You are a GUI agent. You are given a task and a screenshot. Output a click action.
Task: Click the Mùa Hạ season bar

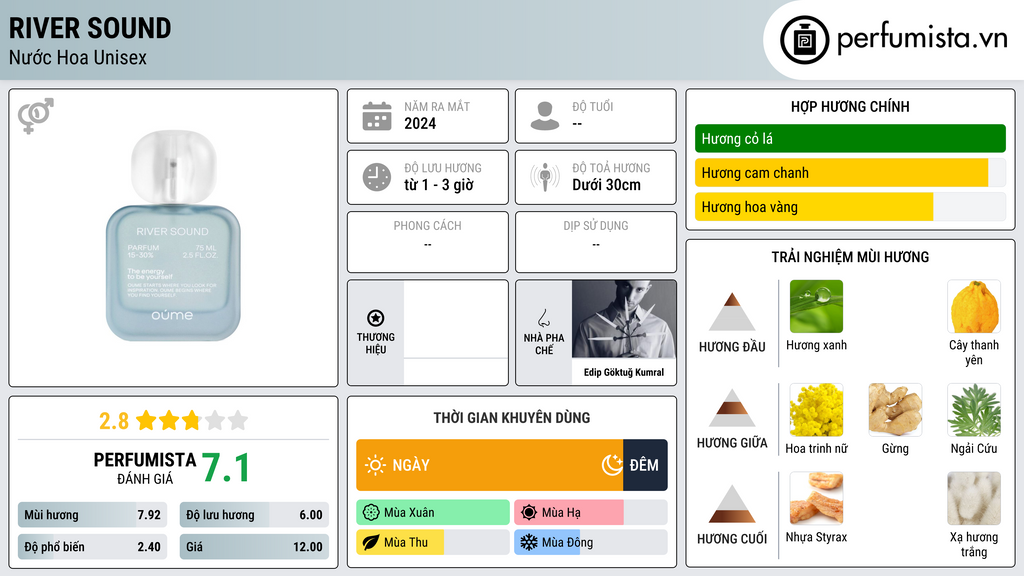tap(590, 513)
